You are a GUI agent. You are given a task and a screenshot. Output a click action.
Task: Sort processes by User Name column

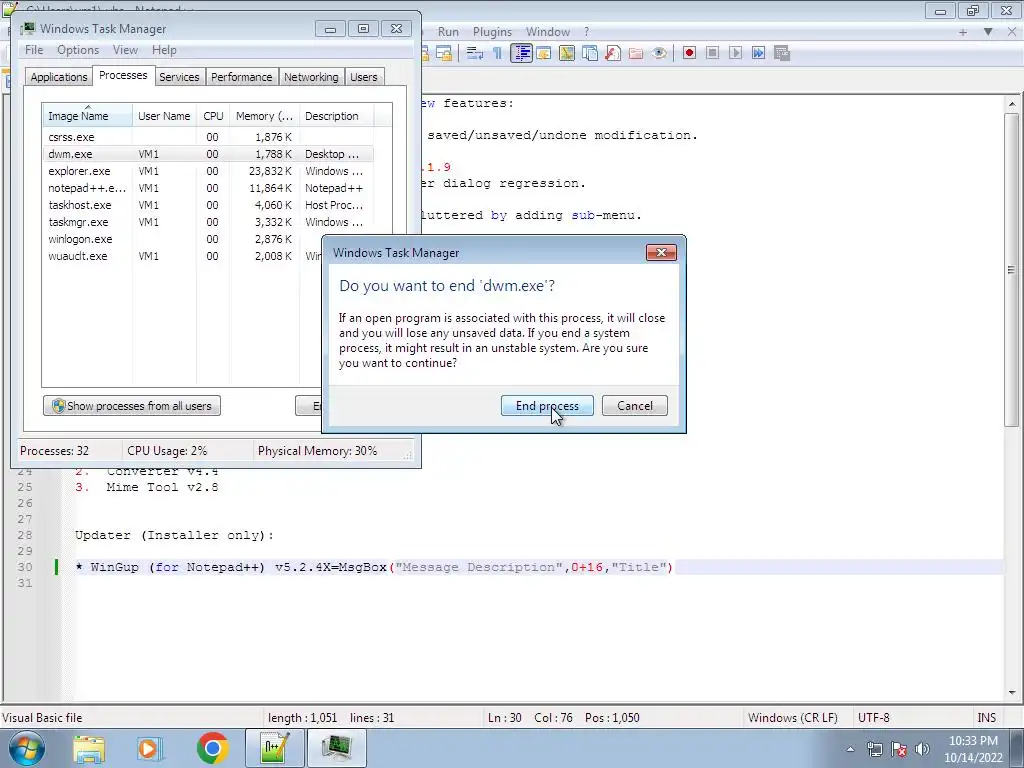[x=164, y=116]
